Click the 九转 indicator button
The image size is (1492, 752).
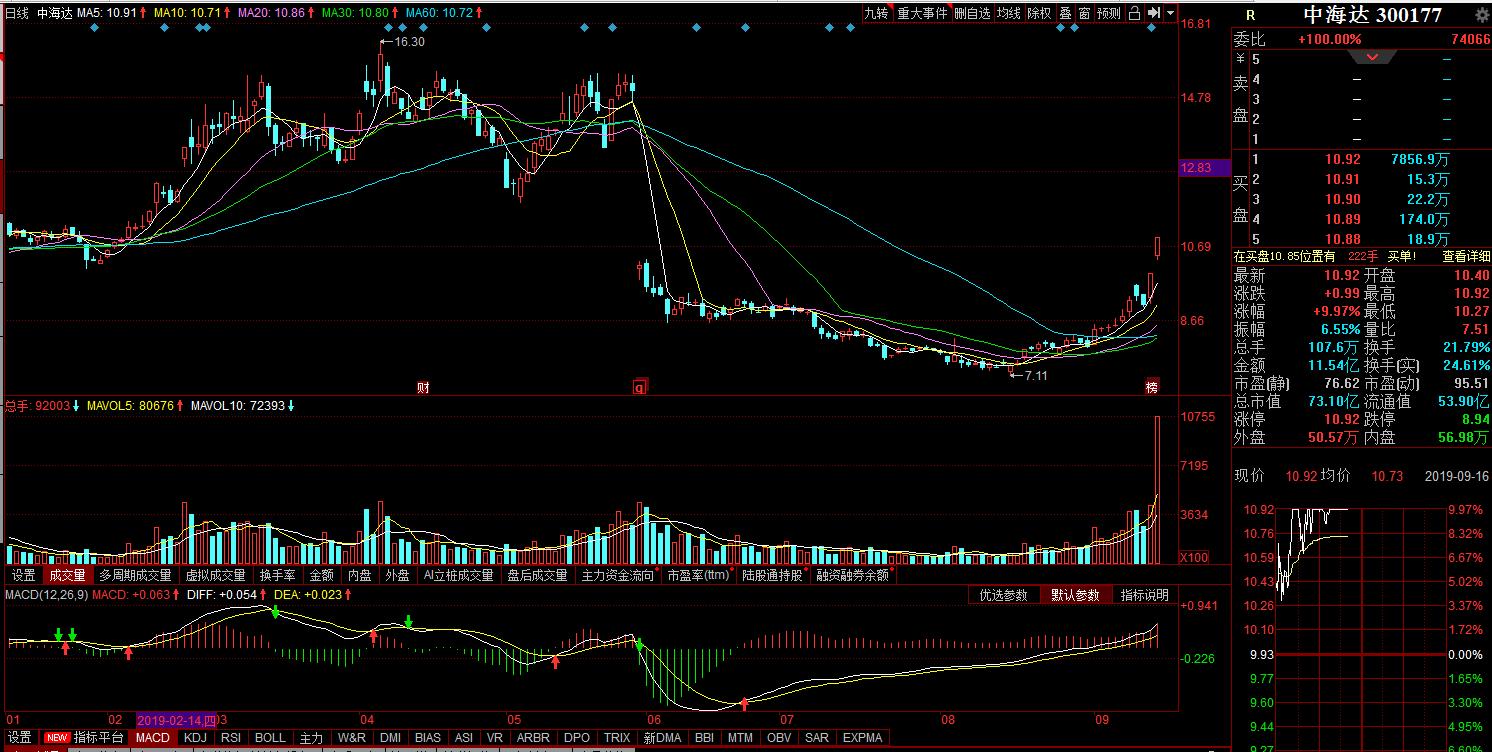click(x=876, y=13)
